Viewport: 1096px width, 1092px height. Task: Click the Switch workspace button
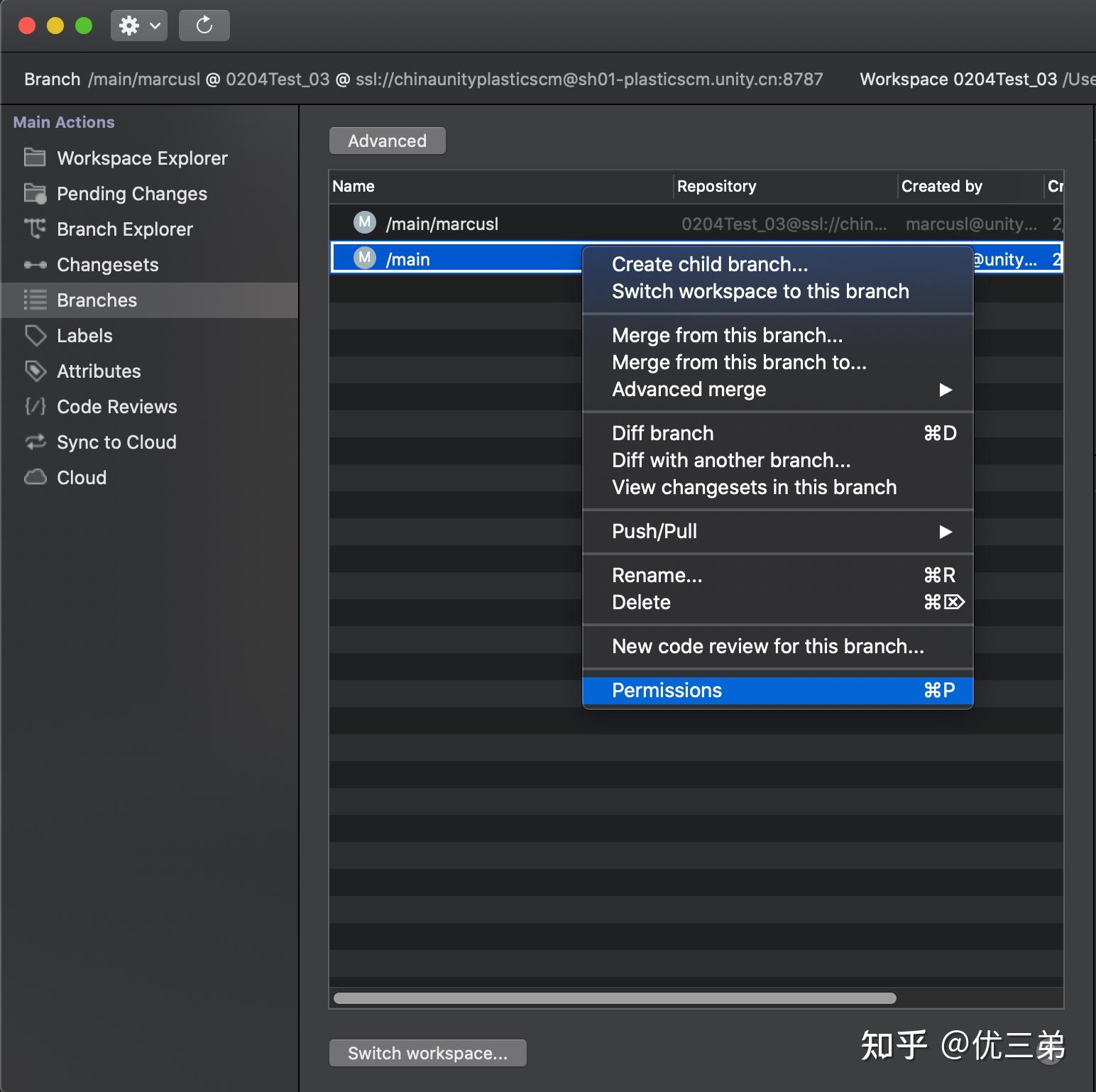pyautogui.click(x=427, y=1053)
